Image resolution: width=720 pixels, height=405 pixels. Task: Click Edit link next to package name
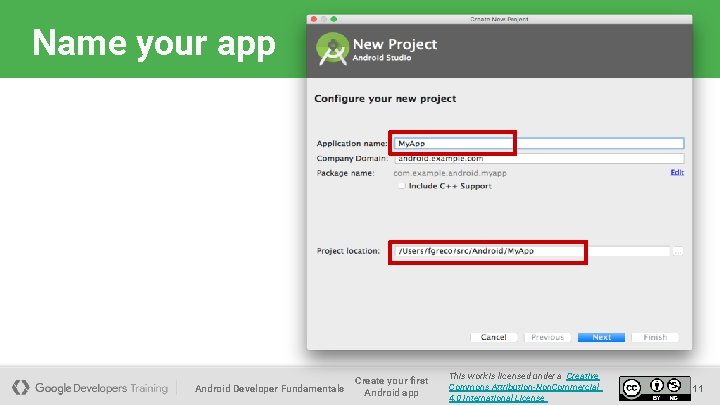click(x=677, y=172)
